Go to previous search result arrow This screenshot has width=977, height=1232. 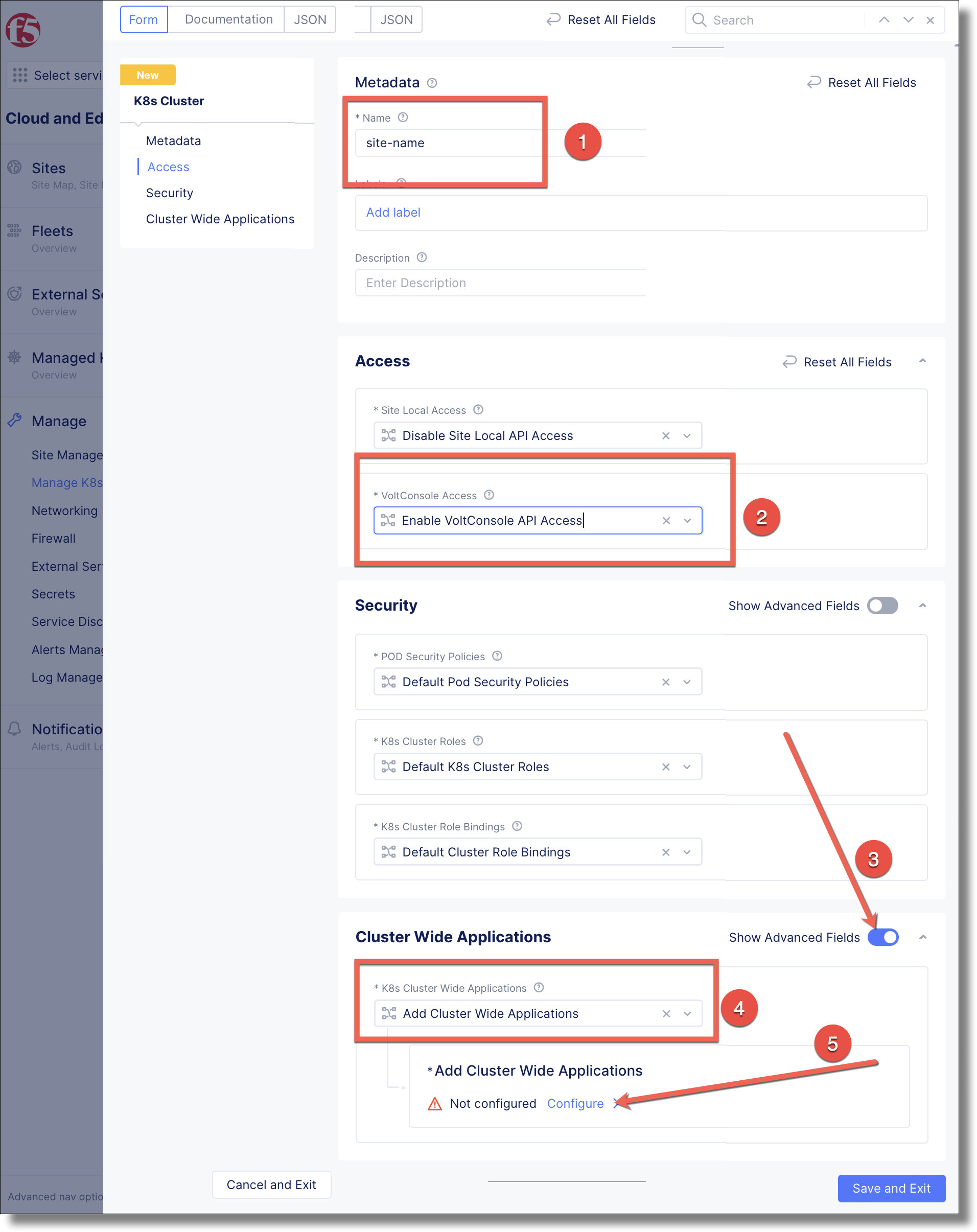tap(884, 20)
